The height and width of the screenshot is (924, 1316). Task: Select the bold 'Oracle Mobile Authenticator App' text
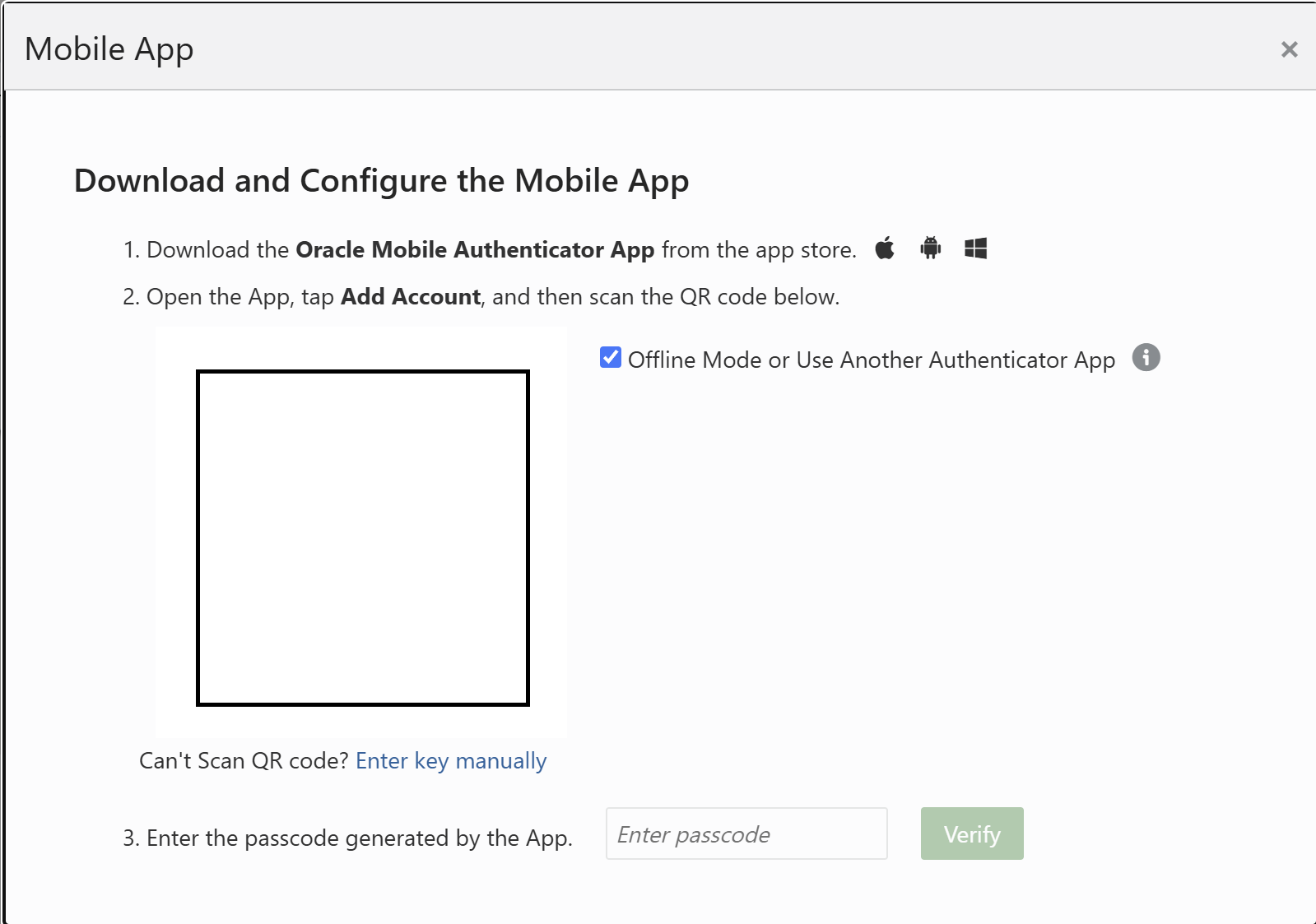click(475, 250)
